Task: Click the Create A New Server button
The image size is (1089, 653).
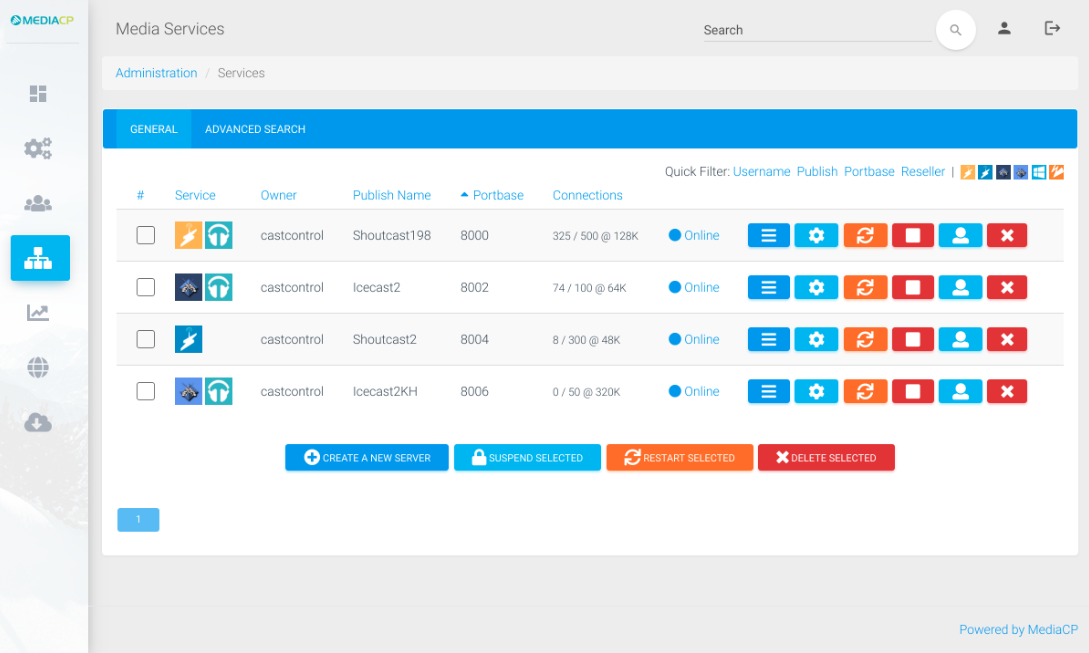Action: coord(366,457)
